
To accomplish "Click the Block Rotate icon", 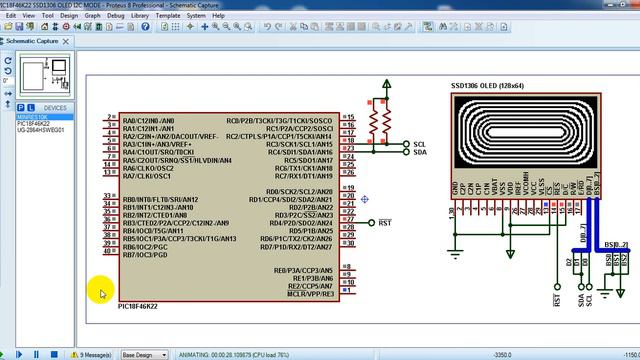I will pyautogui.click(x=351, y=27).
